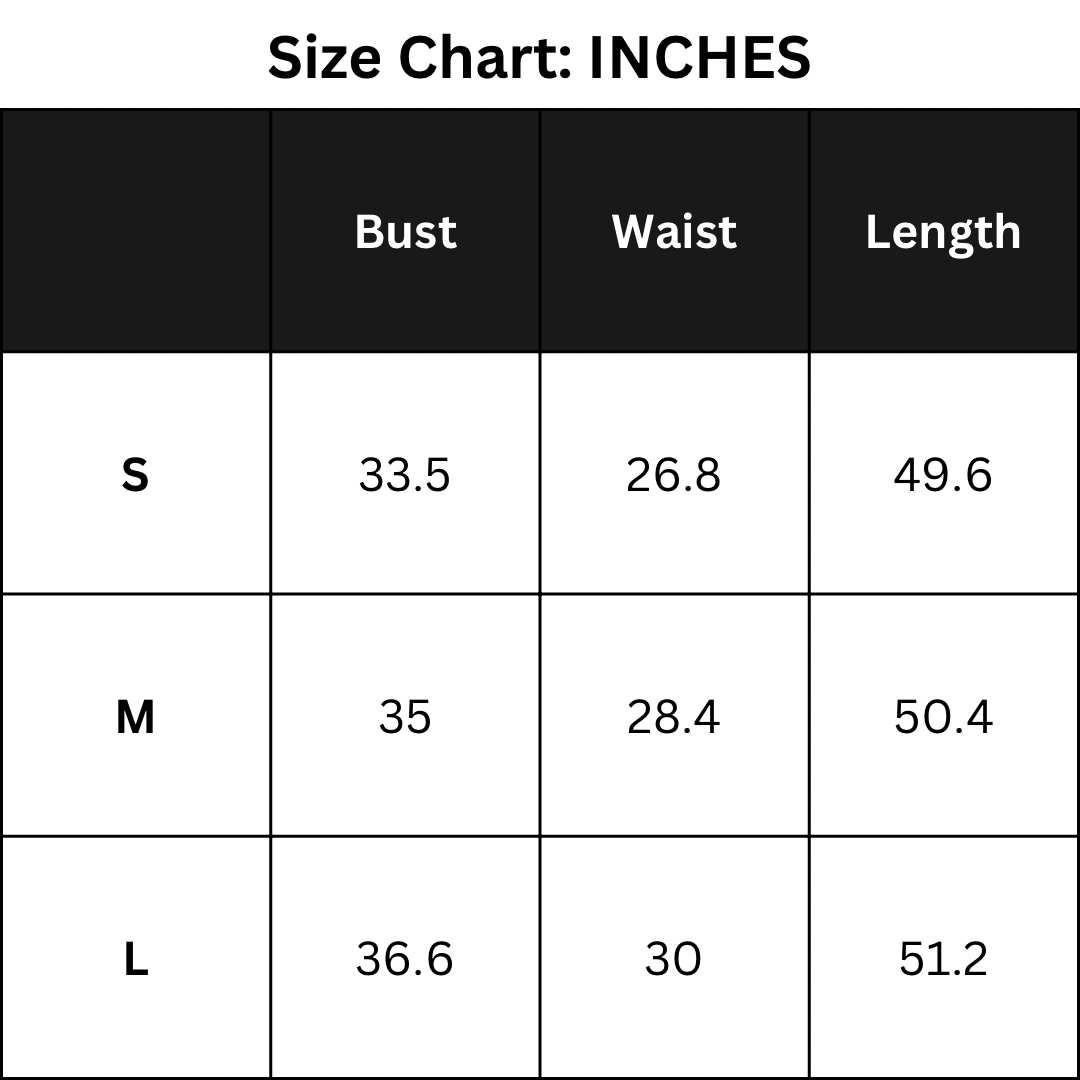1080x1080 pixels.
Task: Click the word 'Chart:' in the title
Action: coord(485,57)
